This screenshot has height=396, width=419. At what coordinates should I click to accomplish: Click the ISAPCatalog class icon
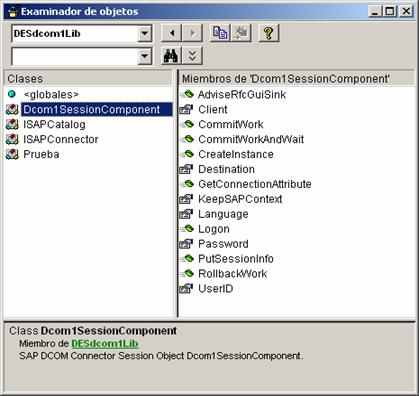tap(12, 124)
